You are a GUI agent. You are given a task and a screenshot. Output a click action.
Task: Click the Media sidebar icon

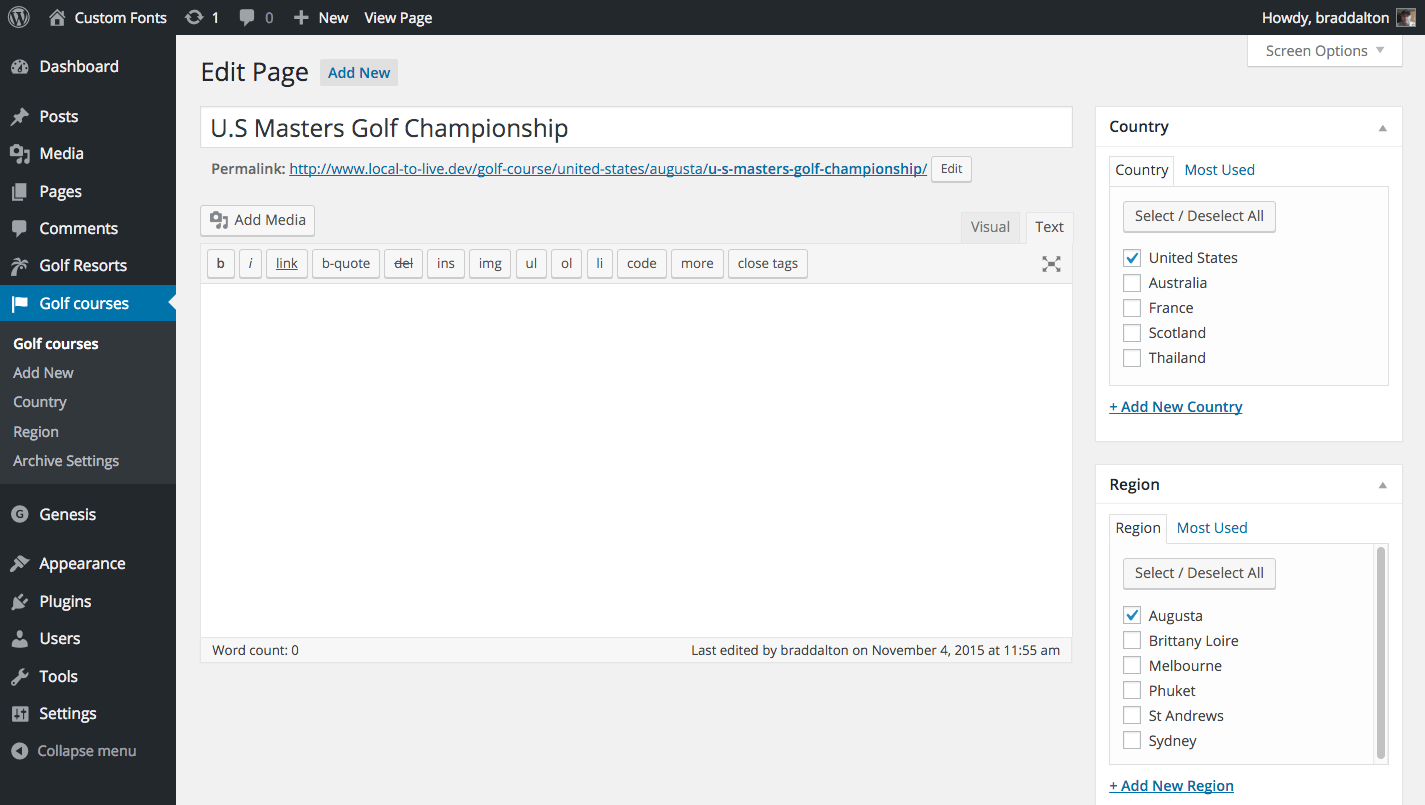click(19, 154)
